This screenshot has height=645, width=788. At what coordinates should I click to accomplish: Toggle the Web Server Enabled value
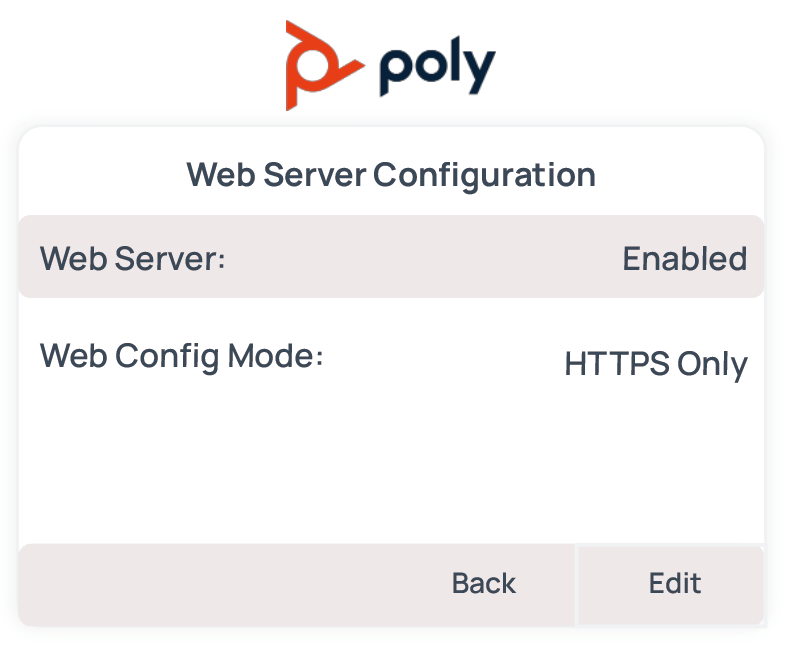pyautogui.click(x=684, y=259)
